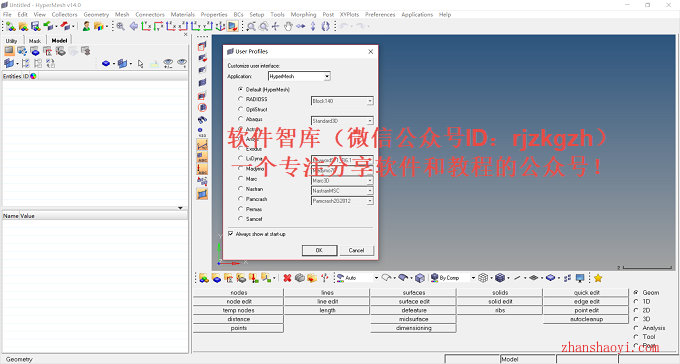The image size is (680, 364).
Task: Expand the browser panel collapse arrow
Action: tap(180, 208)
